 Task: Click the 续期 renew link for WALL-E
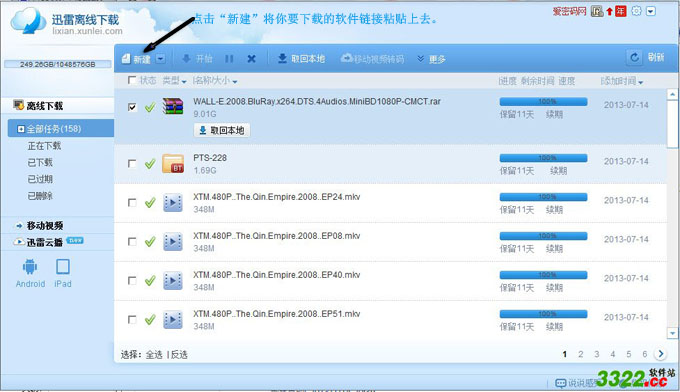[554, 114]
